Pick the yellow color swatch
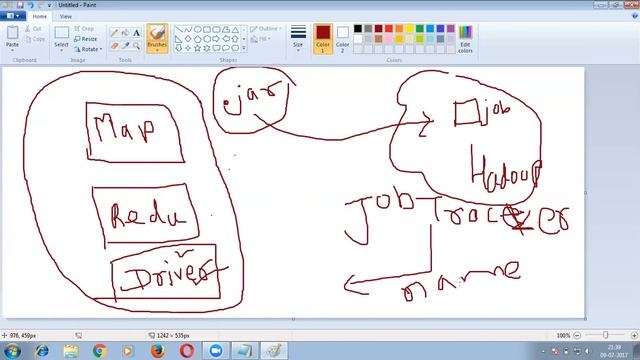 (x=409, y=29)
